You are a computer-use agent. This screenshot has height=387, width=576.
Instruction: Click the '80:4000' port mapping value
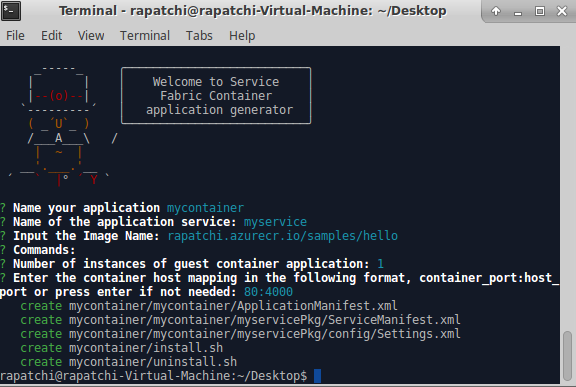[268, 292]
